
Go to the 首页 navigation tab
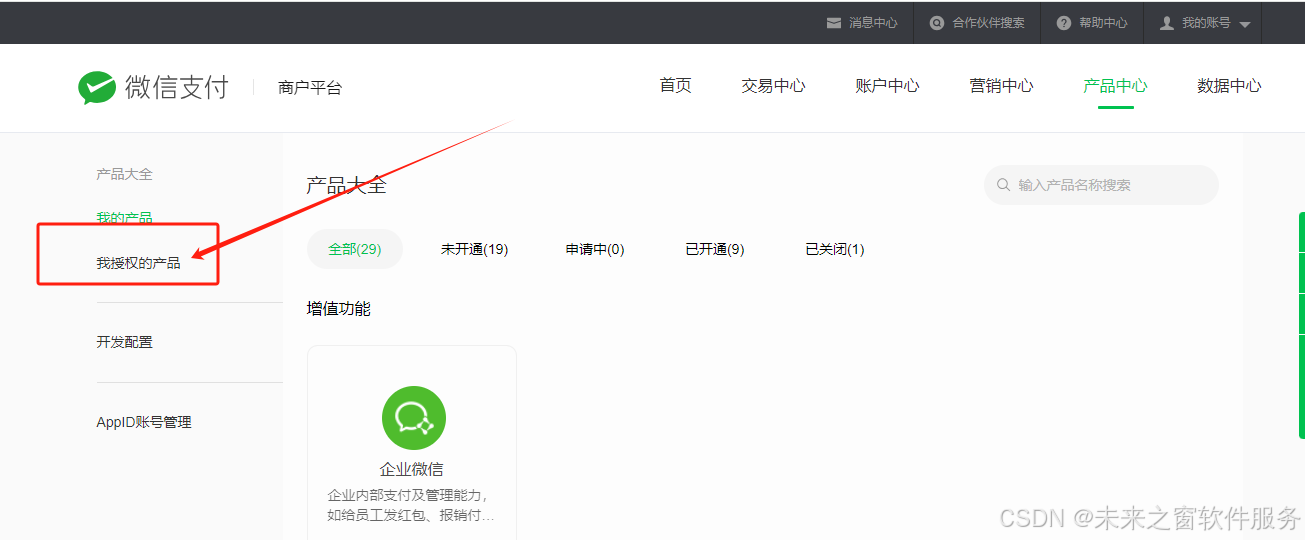click(676, 86)
